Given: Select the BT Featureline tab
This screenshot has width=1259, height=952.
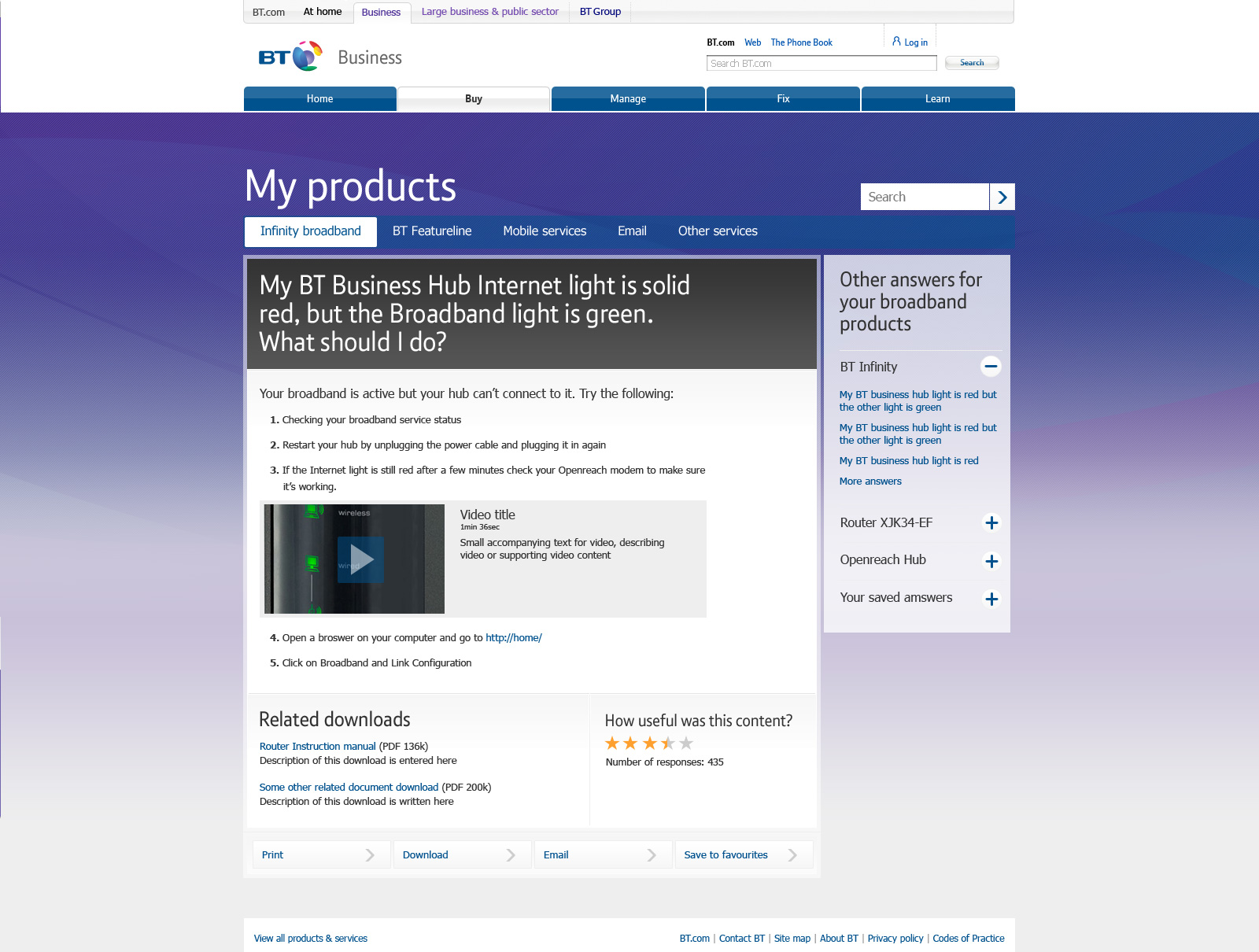Looking at the screenshot, I should tap(432, 231).
